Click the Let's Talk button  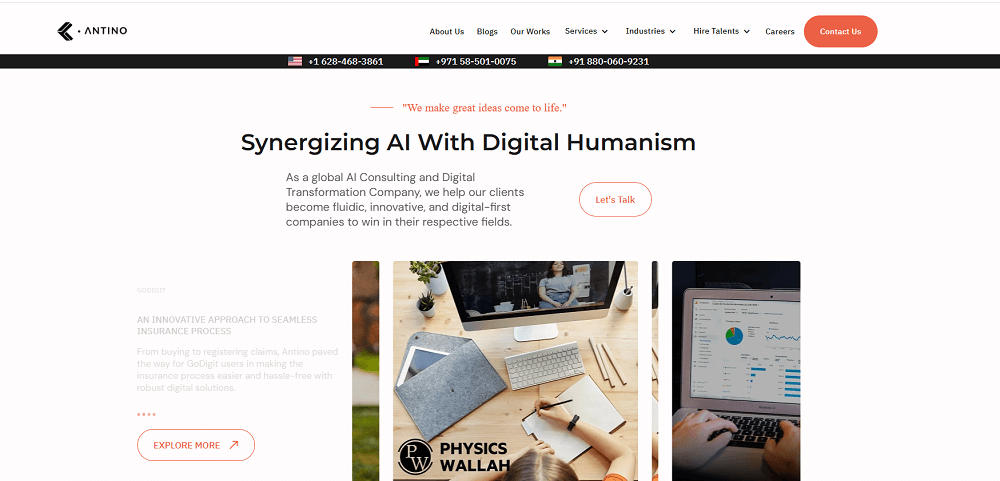pos(615,200)
